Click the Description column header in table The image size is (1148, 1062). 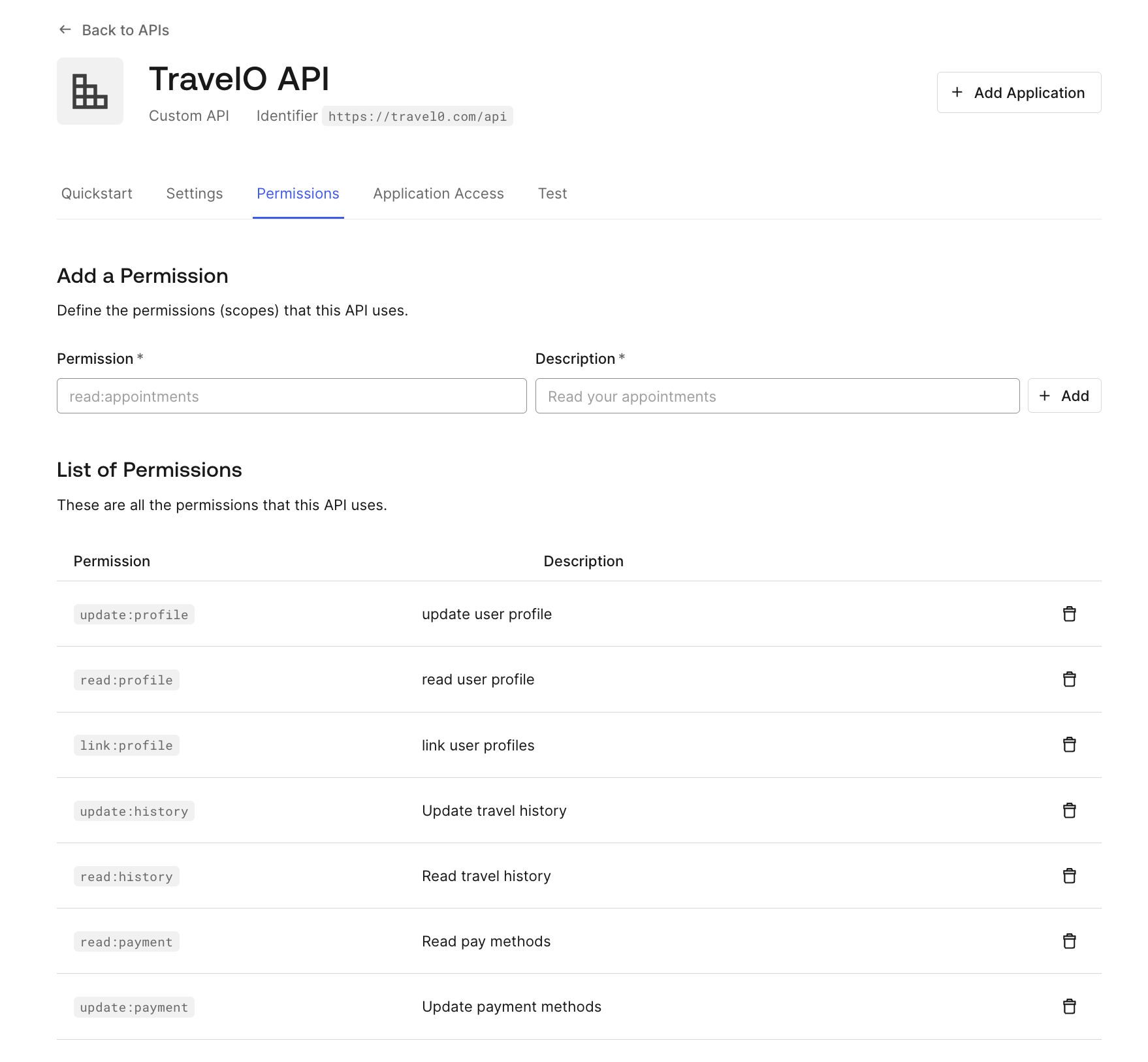(583, 561)
